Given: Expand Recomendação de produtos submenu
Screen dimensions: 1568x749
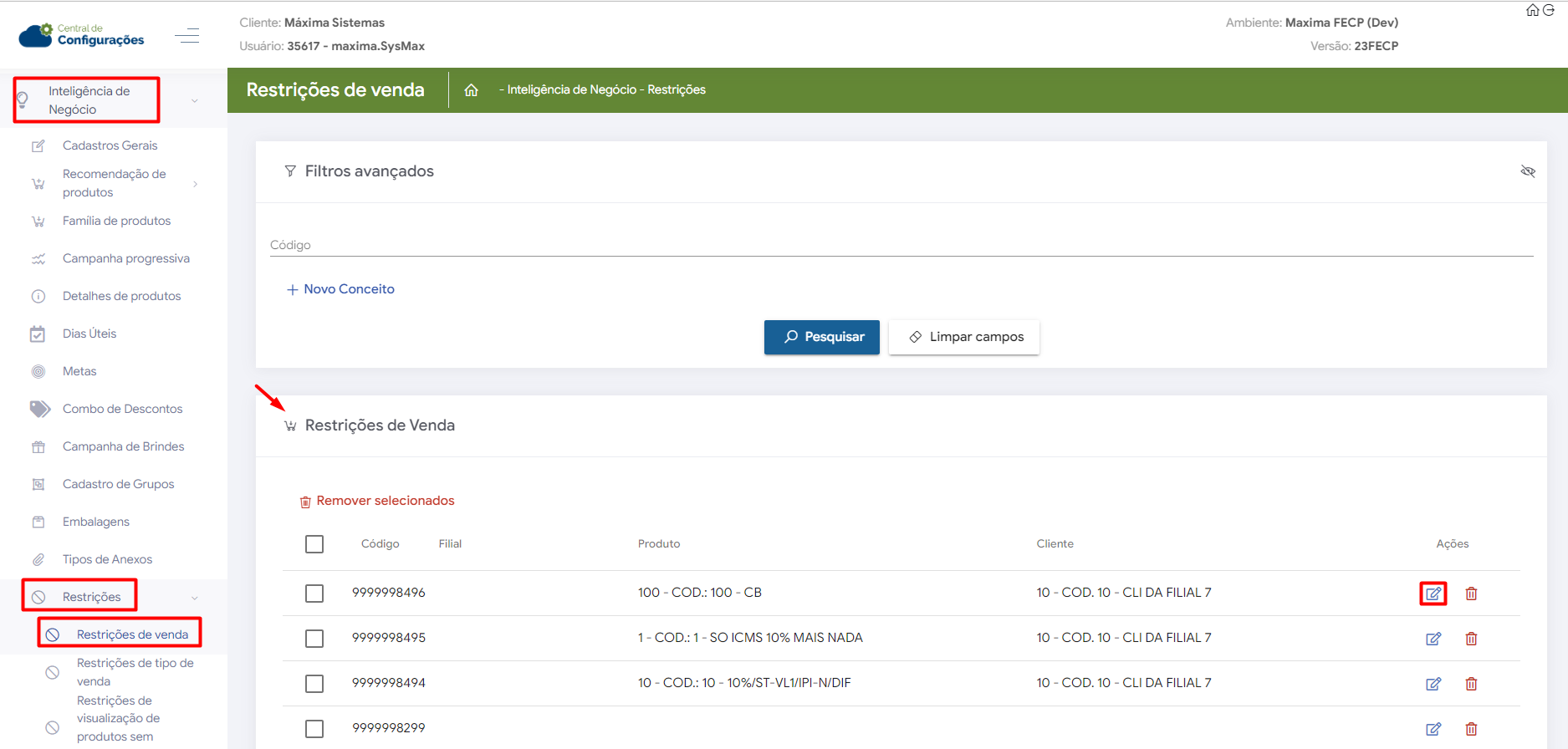Looking at the screenshot, I should click(x=196, y=184).
